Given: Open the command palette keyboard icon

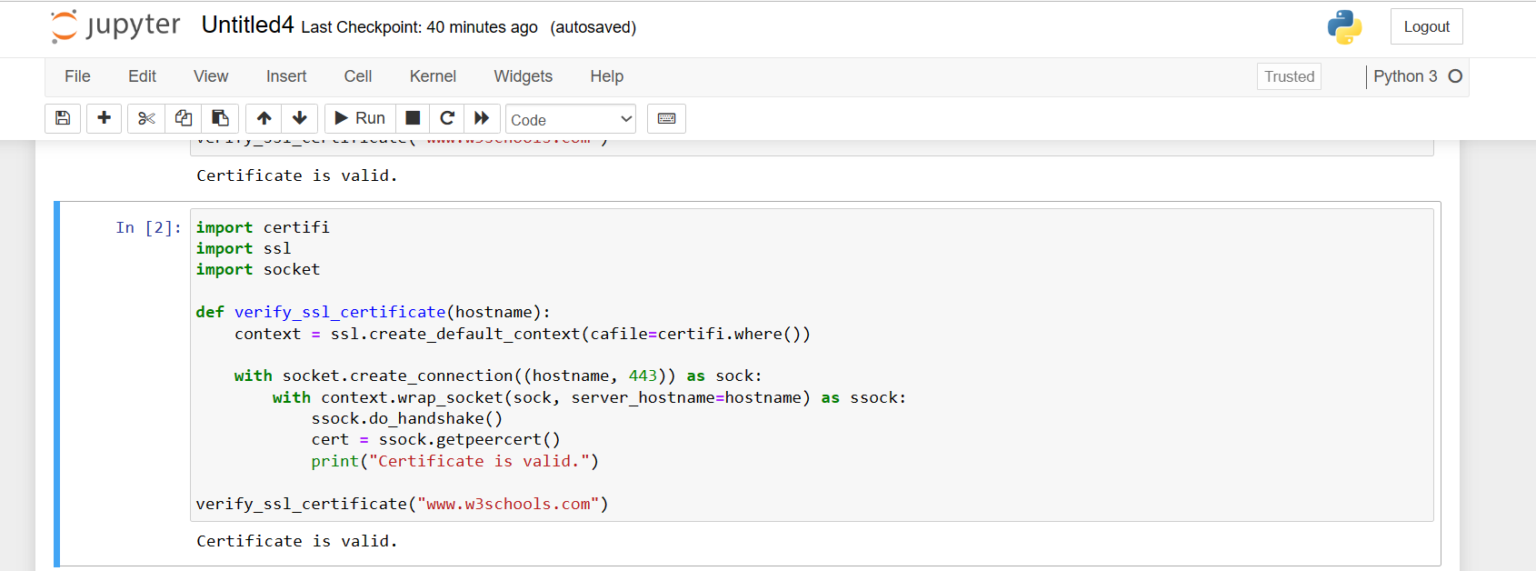Looking at the screenshot, I should (x=666, y=118).
